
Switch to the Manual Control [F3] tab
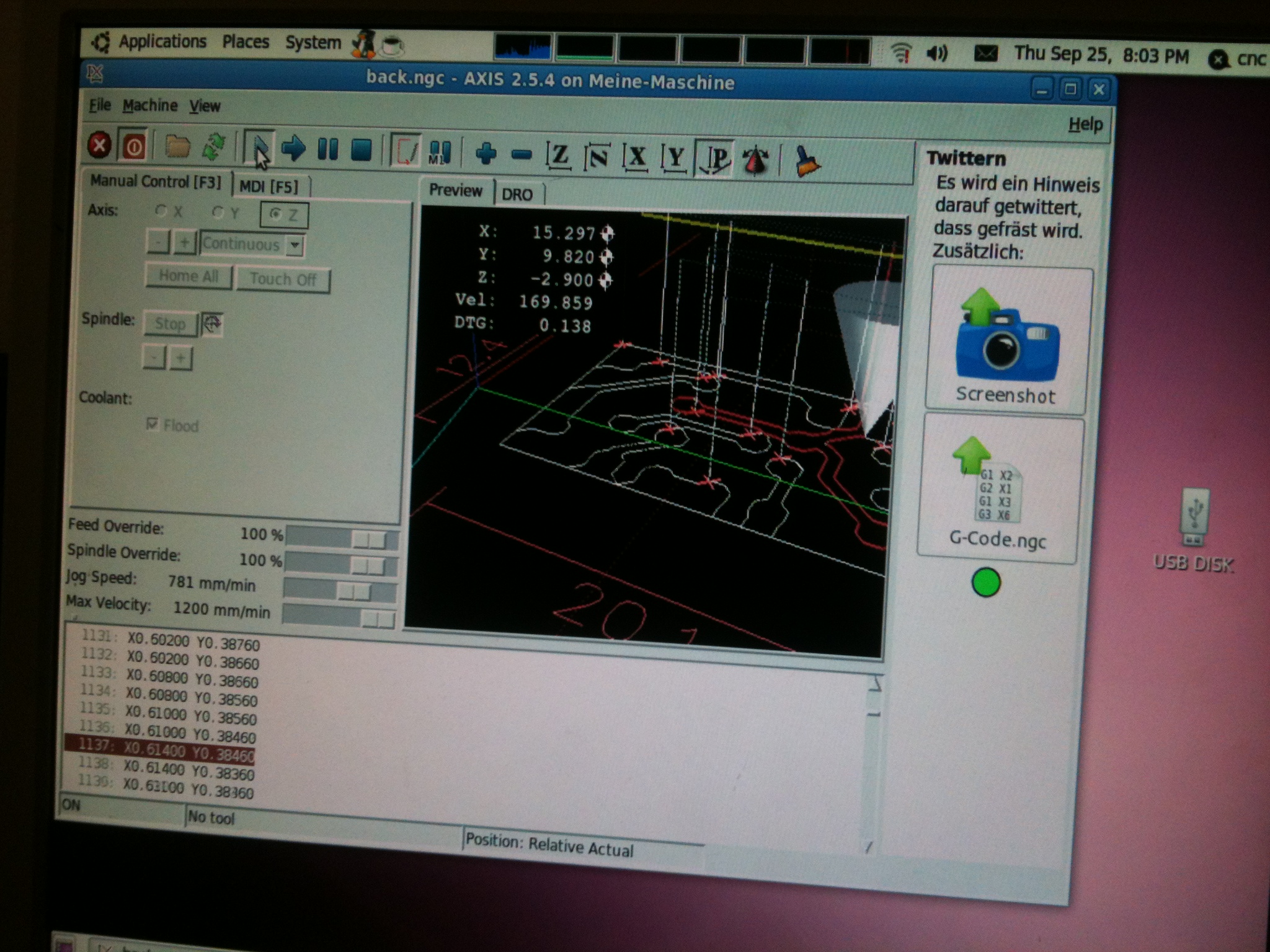tap(155, 182)
